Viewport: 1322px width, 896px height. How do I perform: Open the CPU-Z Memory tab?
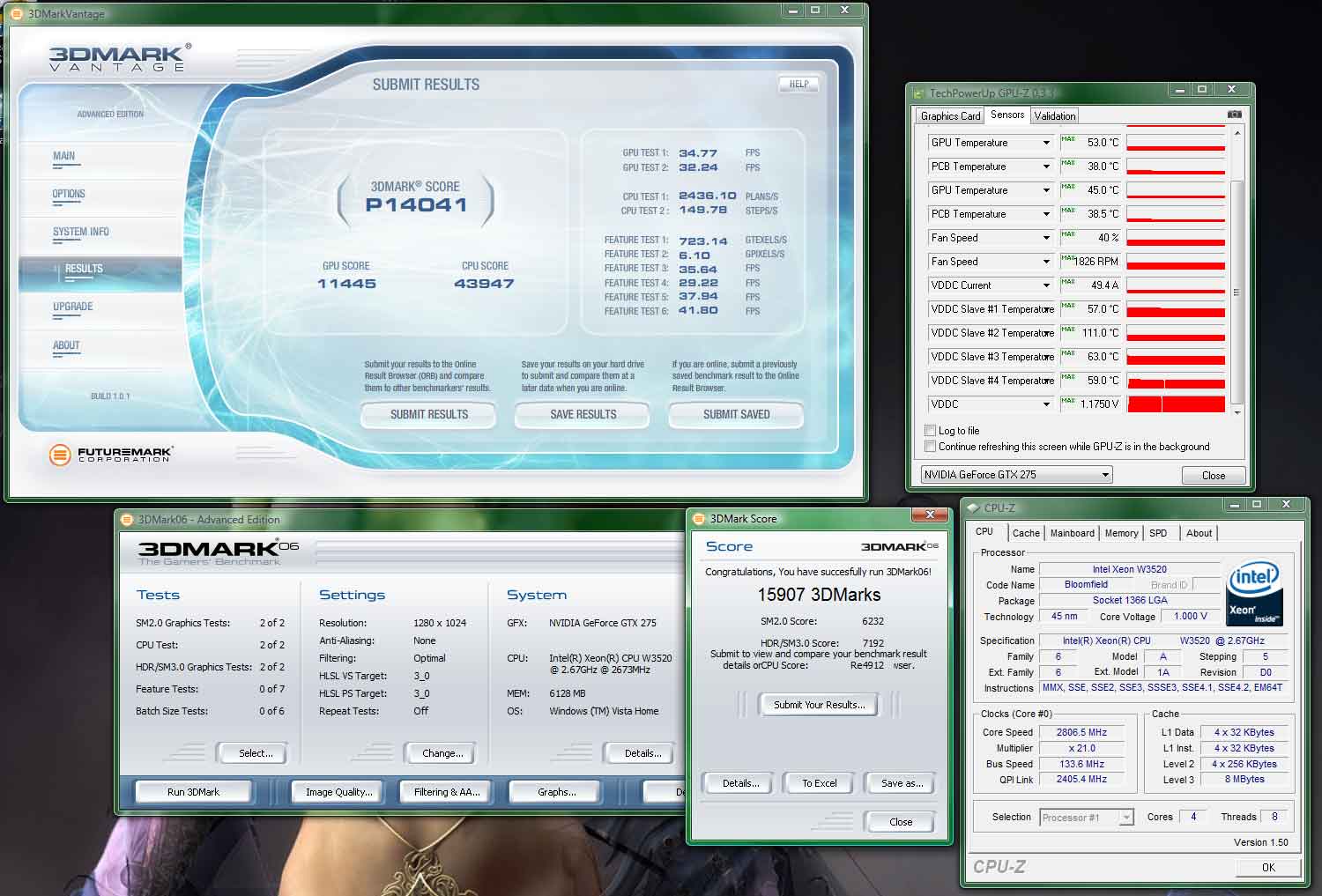[1121, 533]
